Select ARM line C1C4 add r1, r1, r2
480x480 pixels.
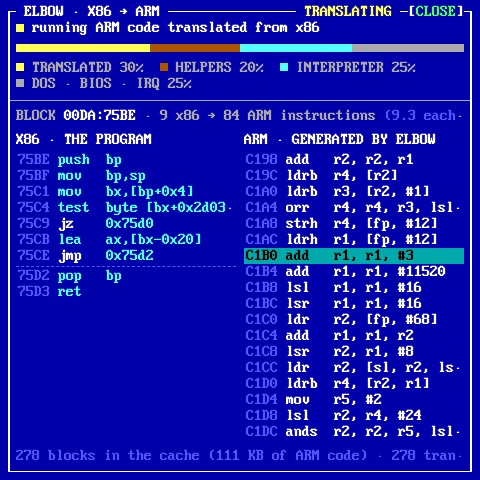[x=354, y=335]
